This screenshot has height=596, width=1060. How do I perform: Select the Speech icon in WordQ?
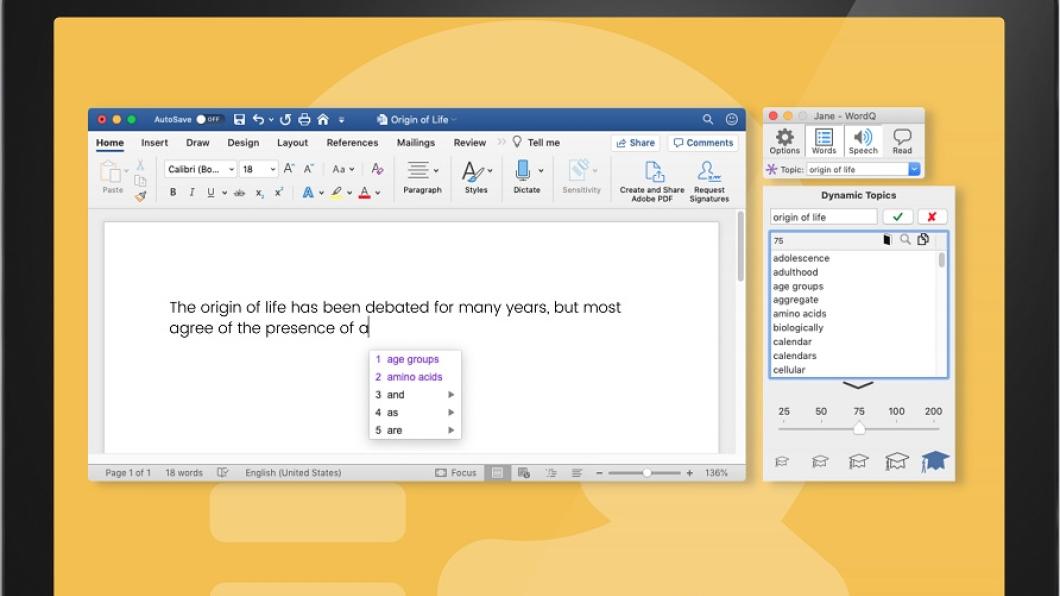point(863,138)
